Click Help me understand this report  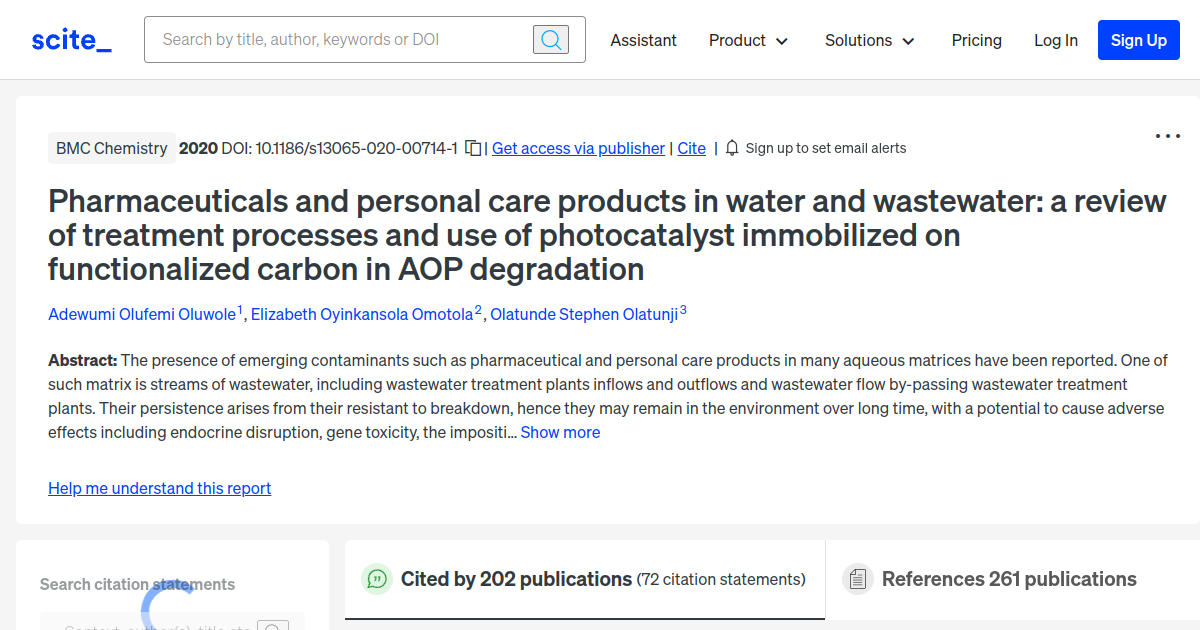coord(159,488)
